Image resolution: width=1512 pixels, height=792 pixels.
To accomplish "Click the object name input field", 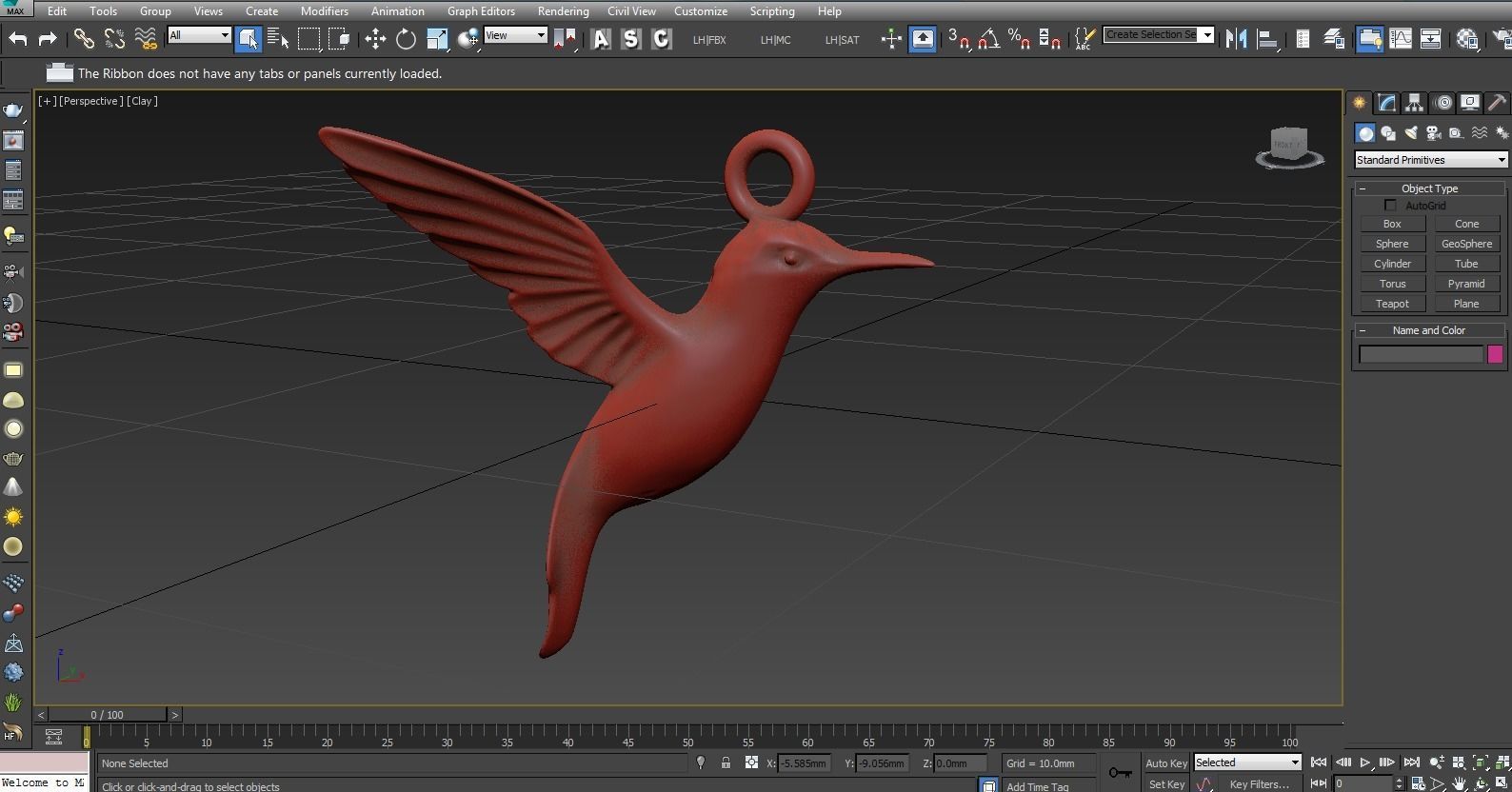I will [x=1421, y=354].
